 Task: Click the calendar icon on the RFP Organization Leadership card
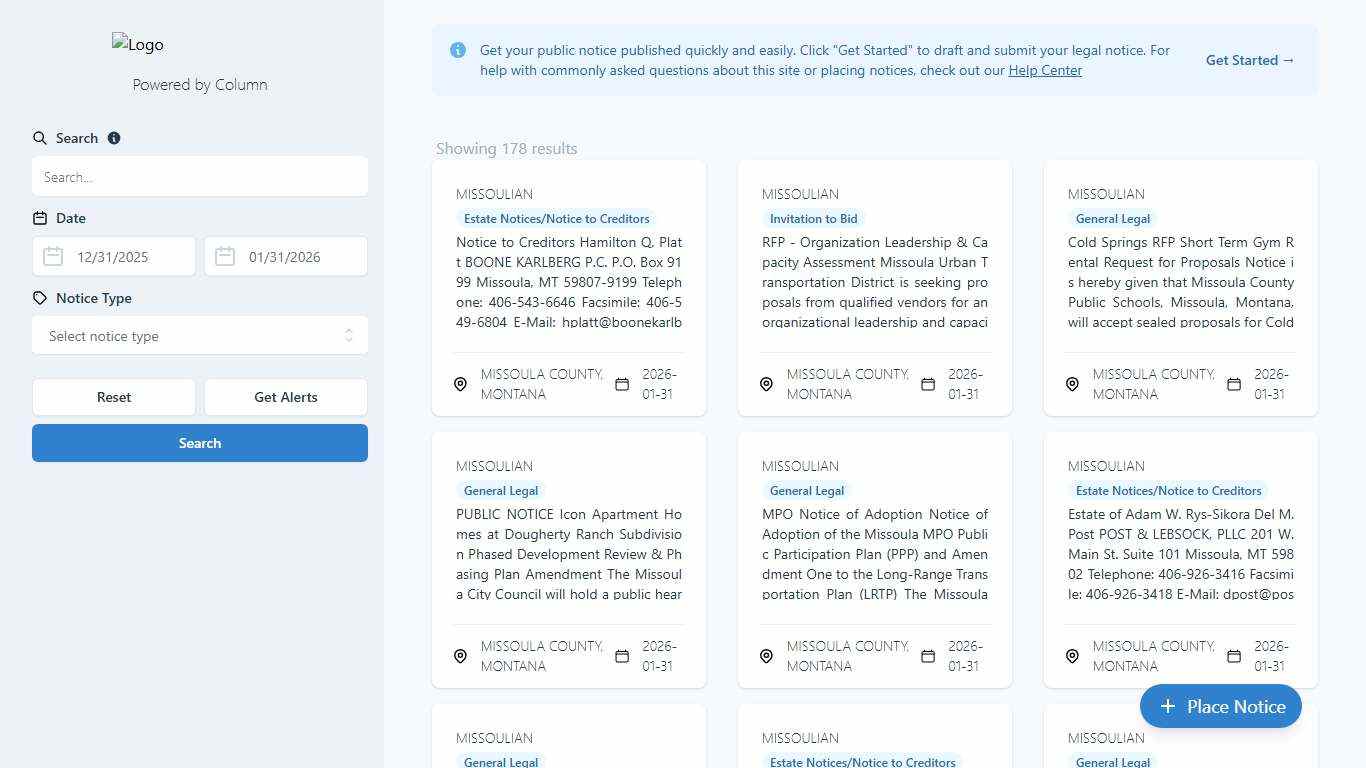pos(928,384)
